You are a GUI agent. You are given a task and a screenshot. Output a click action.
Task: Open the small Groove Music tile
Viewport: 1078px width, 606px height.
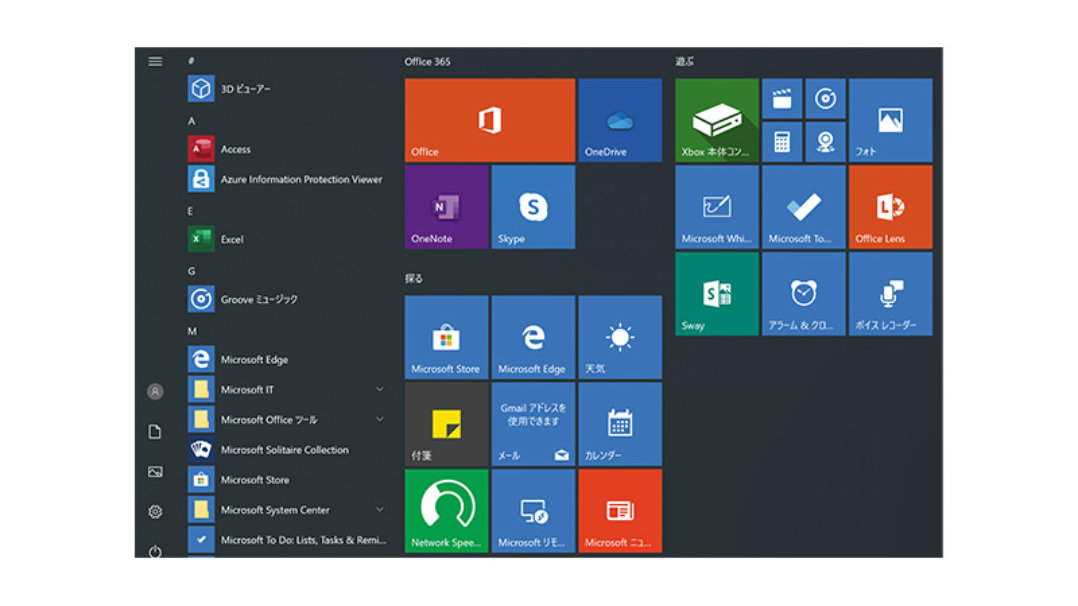click(x=825, y=99)
